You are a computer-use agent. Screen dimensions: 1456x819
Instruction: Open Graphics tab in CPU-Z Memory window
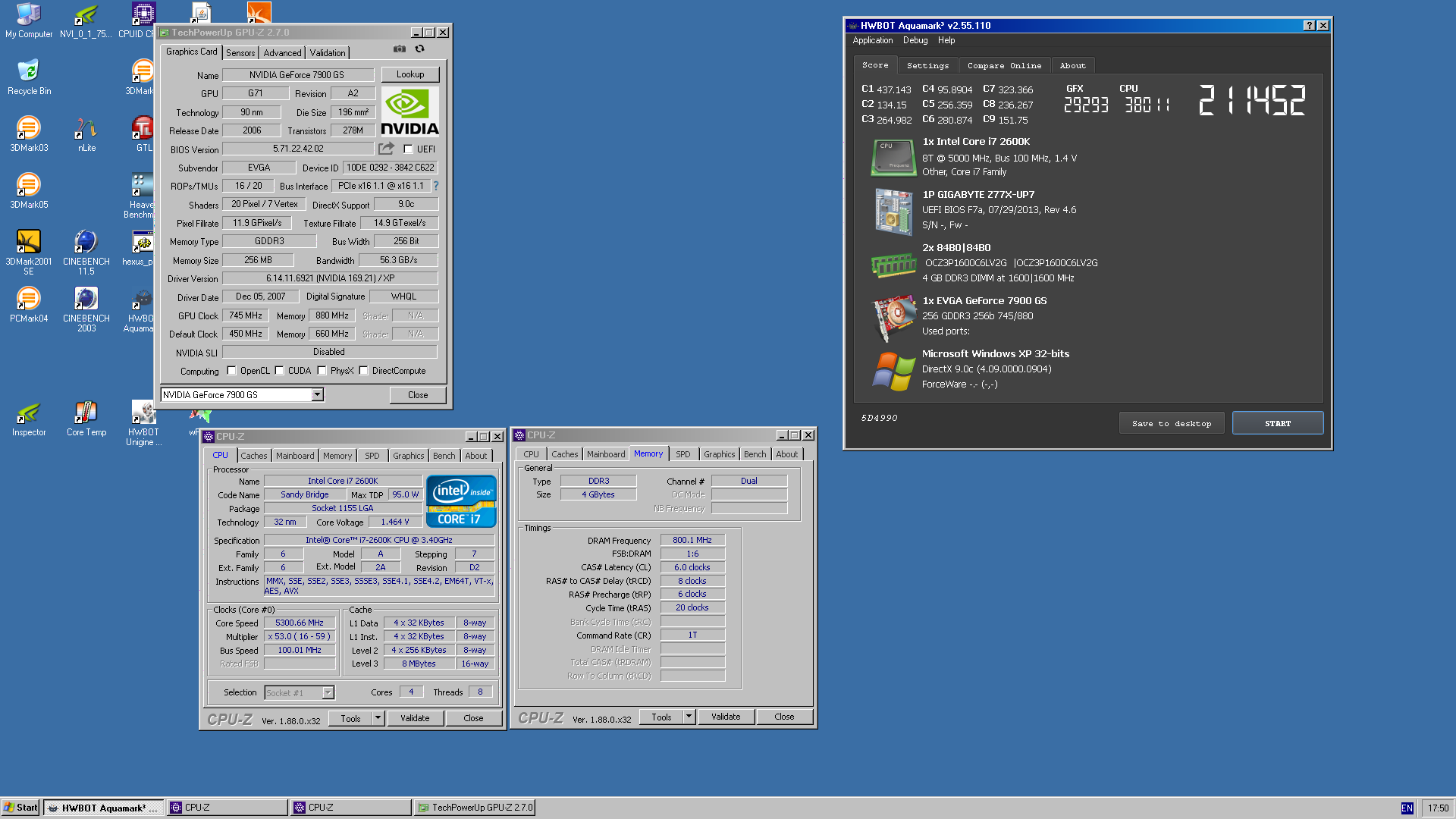(719, 453)
